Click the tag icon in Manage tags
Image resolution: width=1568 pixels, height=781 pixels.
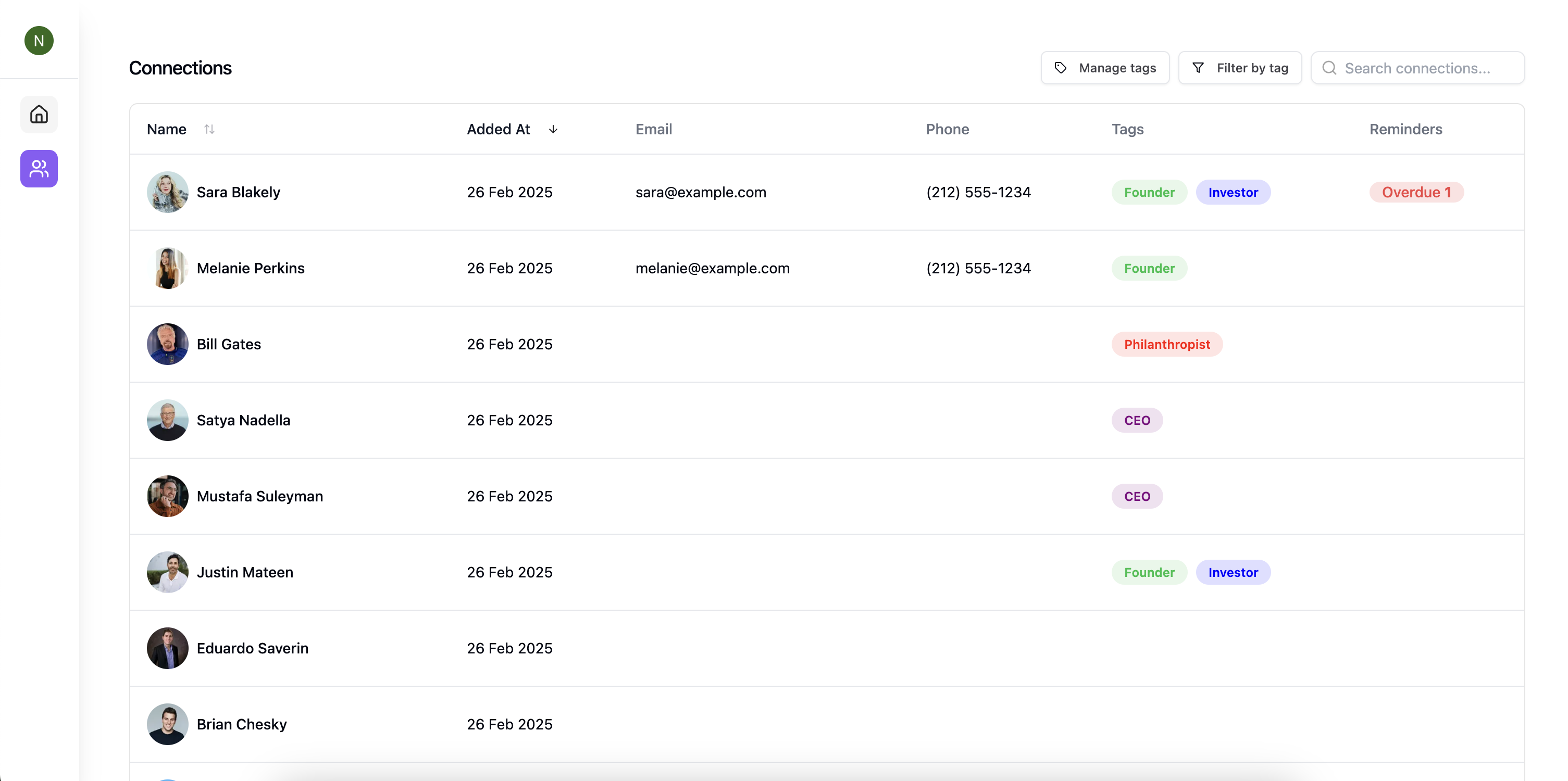[1060, 68]
